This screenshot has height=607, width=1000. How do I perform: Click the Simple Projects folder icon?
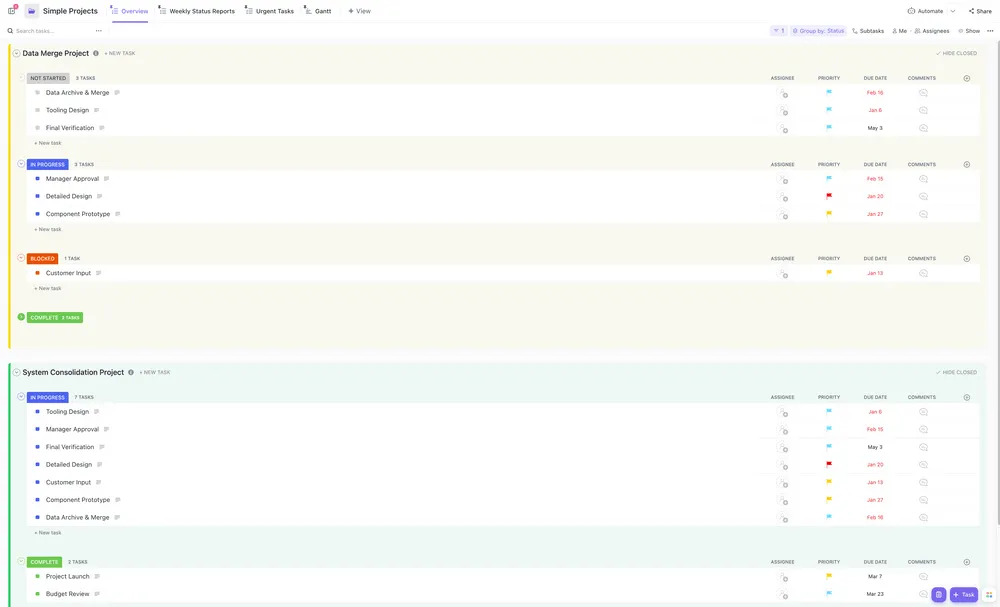[x=31, y=11]
